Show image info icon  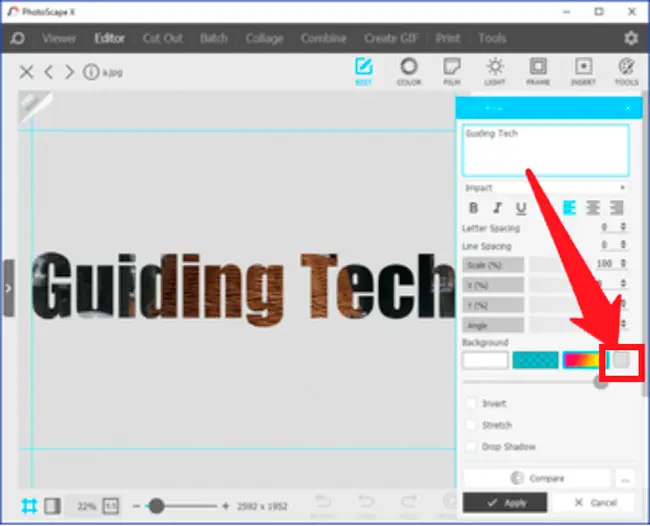(91, 72)
